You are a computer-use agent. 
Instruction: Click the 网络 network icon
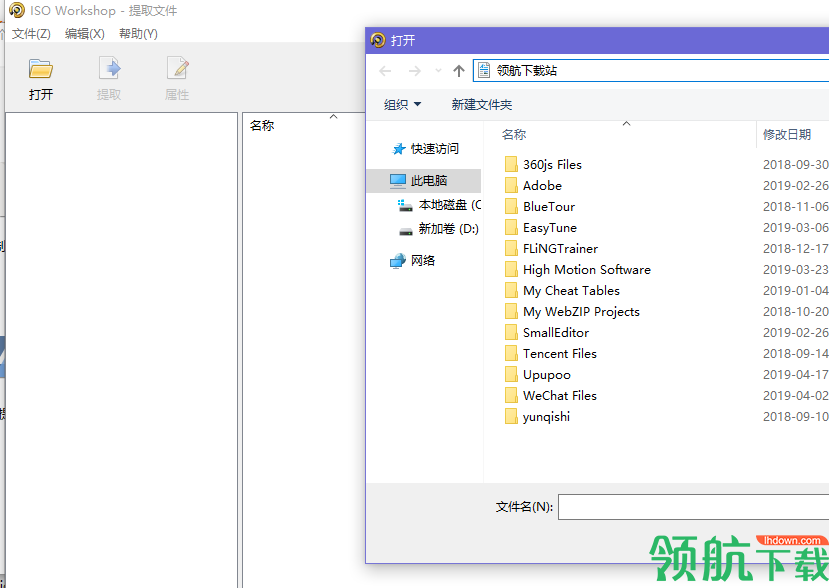coord(398,261)
